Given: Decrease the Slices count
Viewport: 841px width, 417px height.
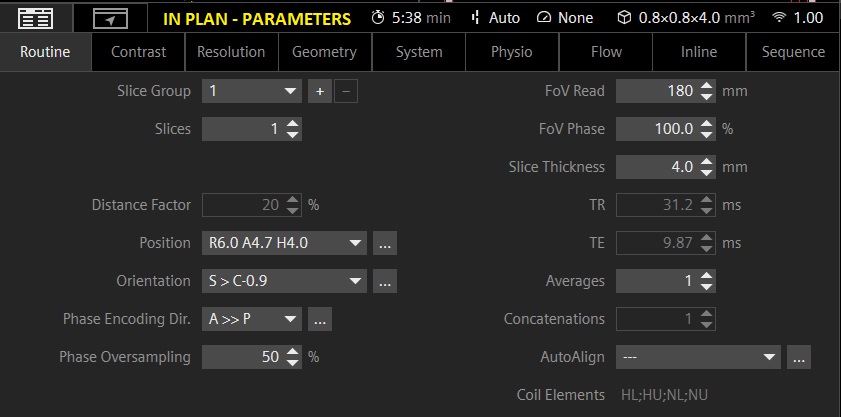Looking at the screenshot, I should (x=292, y=135).
